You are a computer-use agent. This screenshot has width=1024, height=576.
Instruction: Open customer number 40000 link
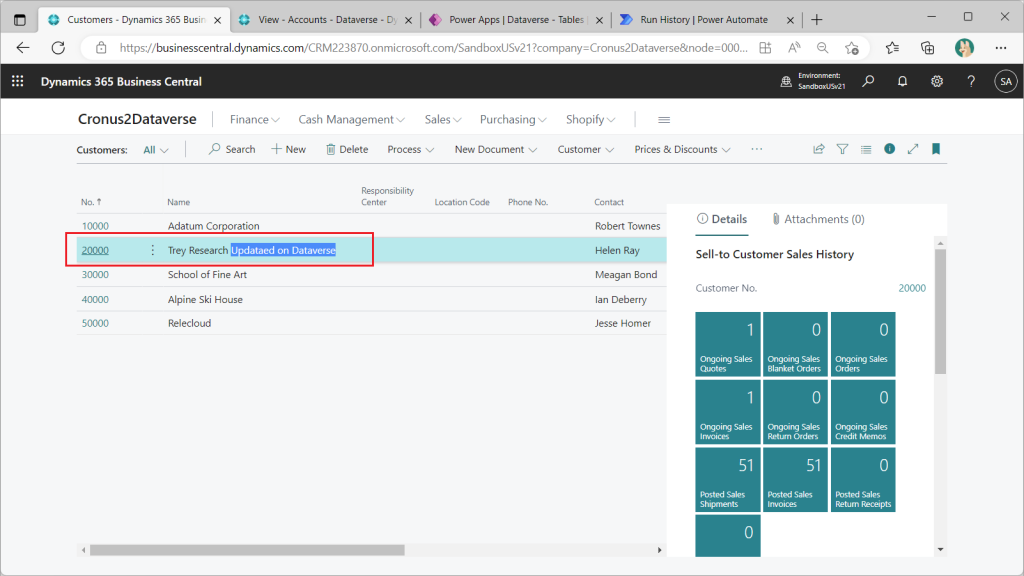tap(95, 299)
